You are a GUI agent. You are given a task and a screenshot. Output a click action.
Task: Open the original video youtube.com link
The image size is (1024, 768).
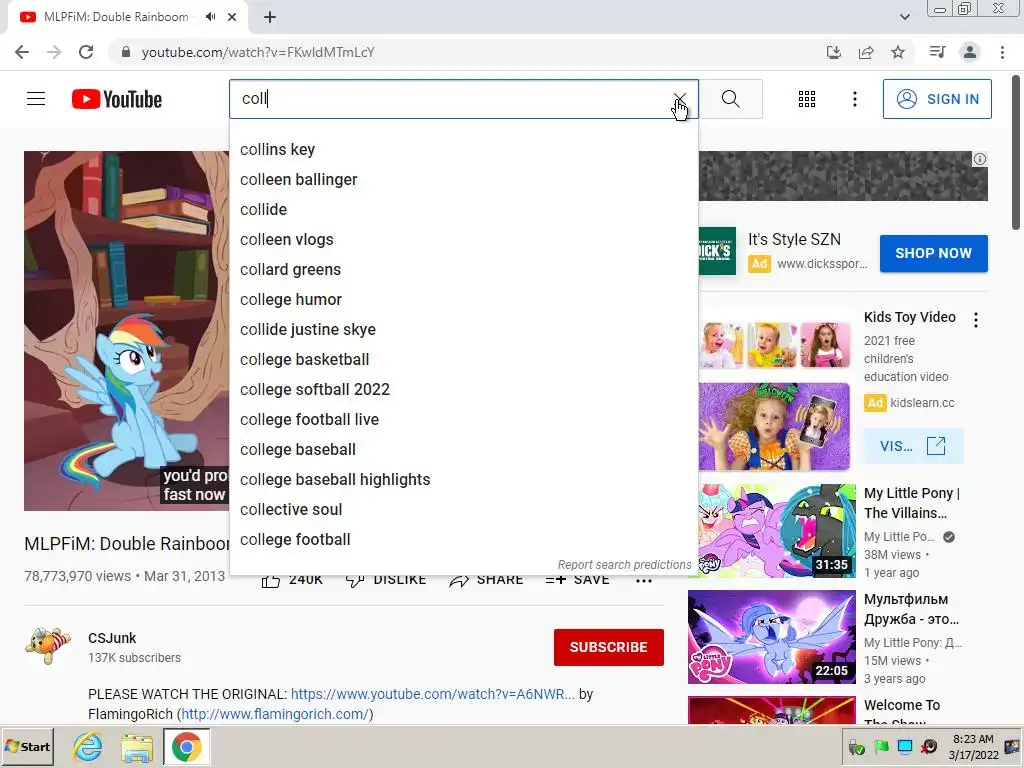433,694
